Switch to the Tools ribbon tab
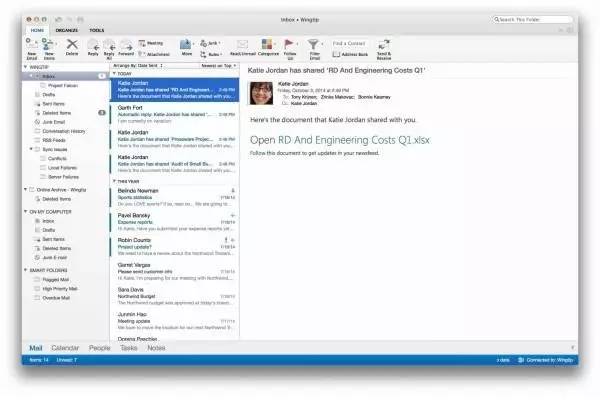 click(x=96, y=30)
